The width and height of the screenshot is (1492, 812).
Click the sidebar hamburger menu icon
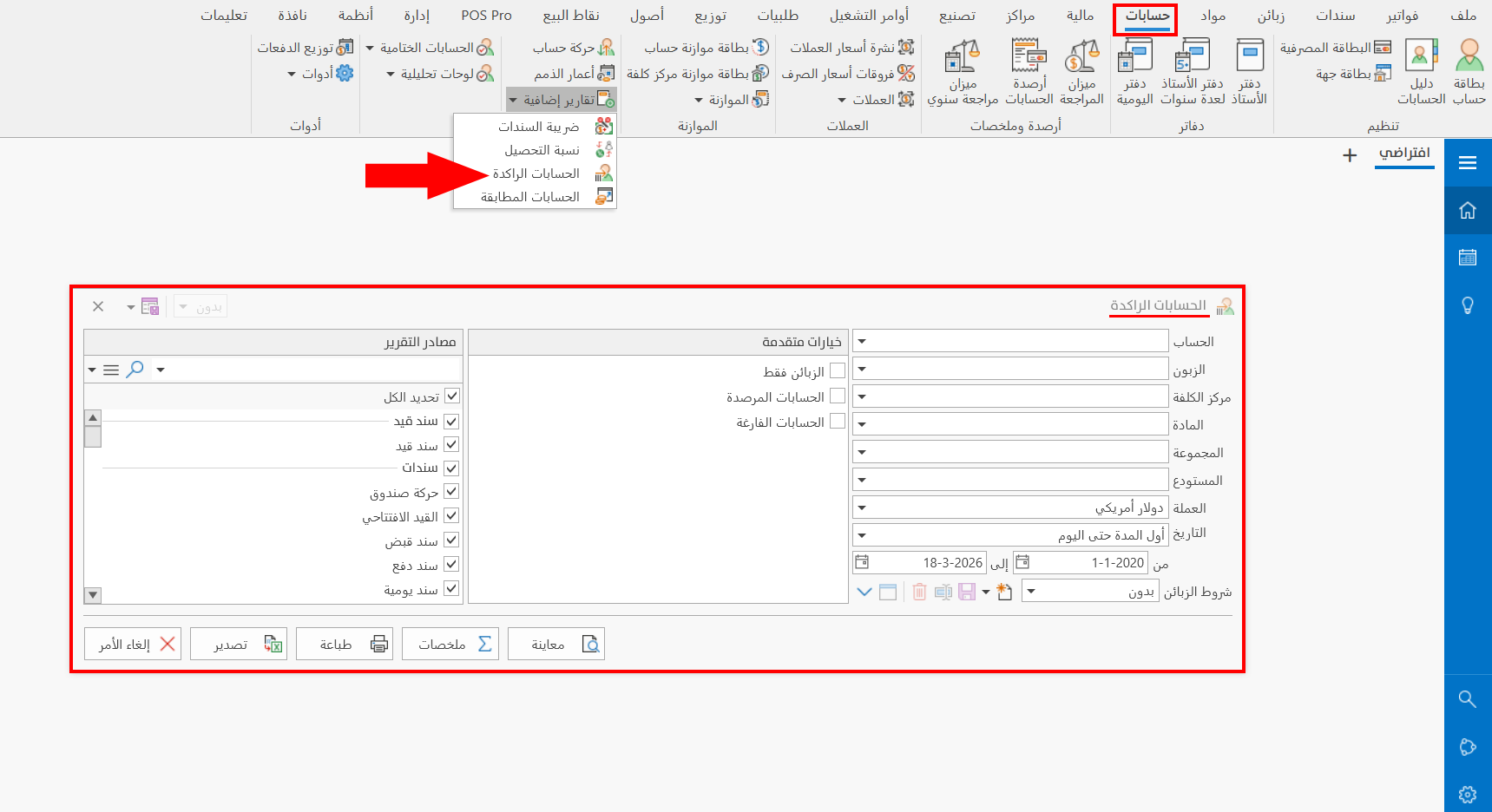click(1468, 162)
